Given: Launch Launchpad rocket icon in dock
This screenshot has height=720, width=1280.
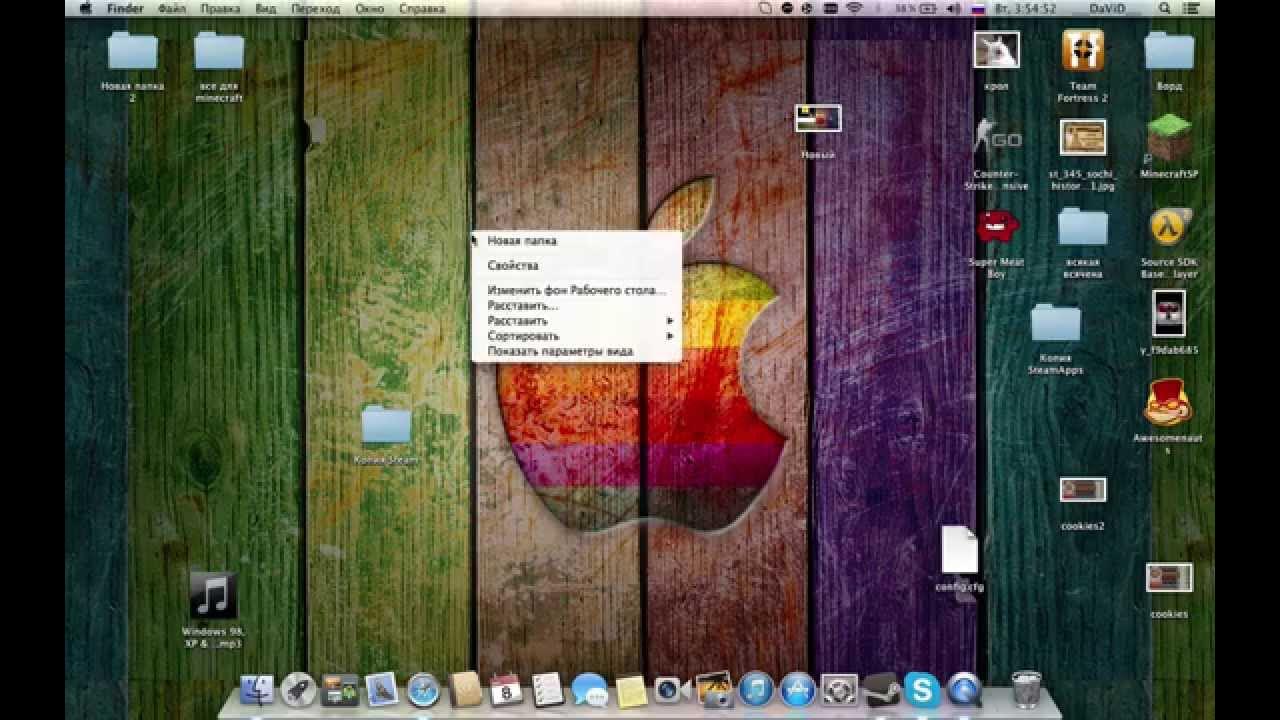Looking at the screenshot, I should click(298, 689).
